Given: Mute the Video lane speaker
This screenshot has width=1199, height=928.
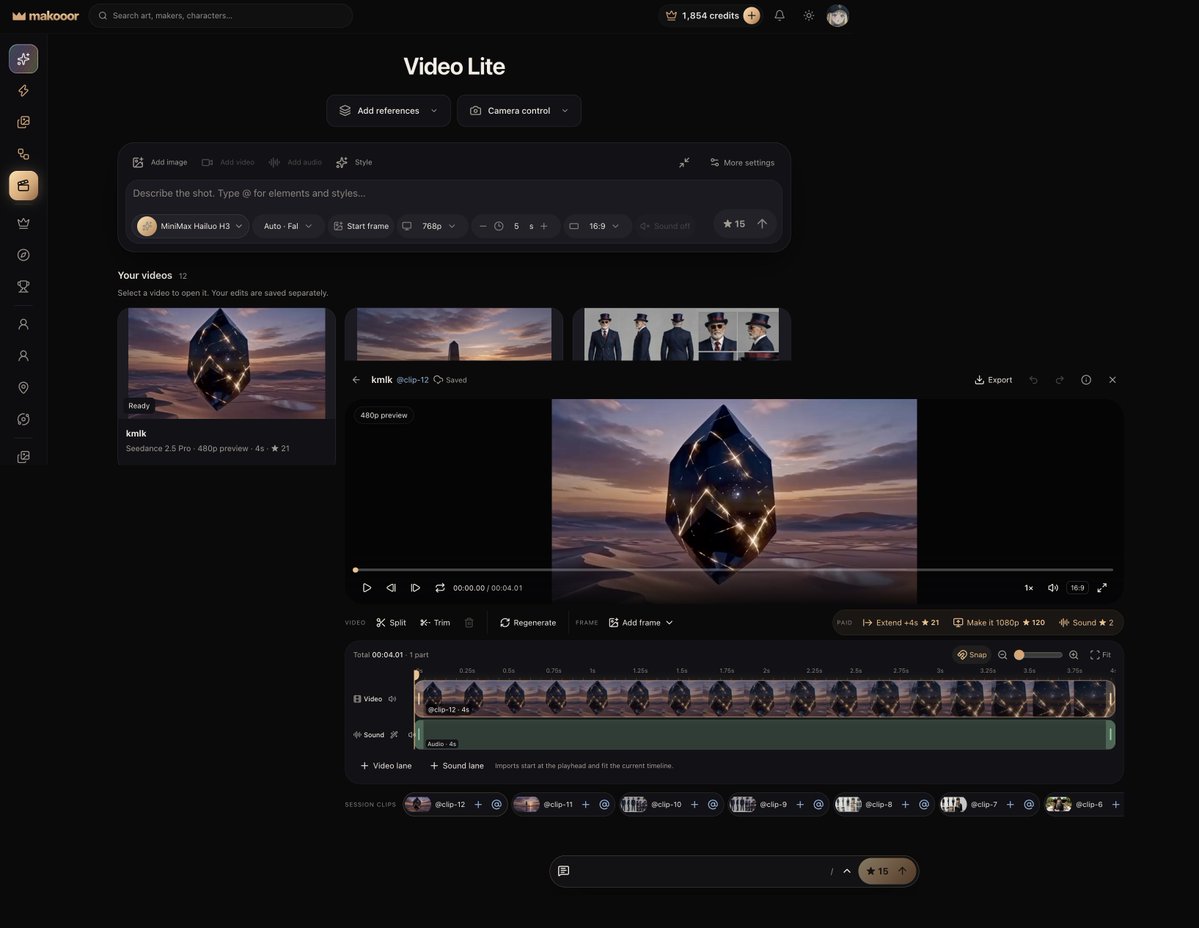Looking at the screenshot, I should [x=392, y=699].
